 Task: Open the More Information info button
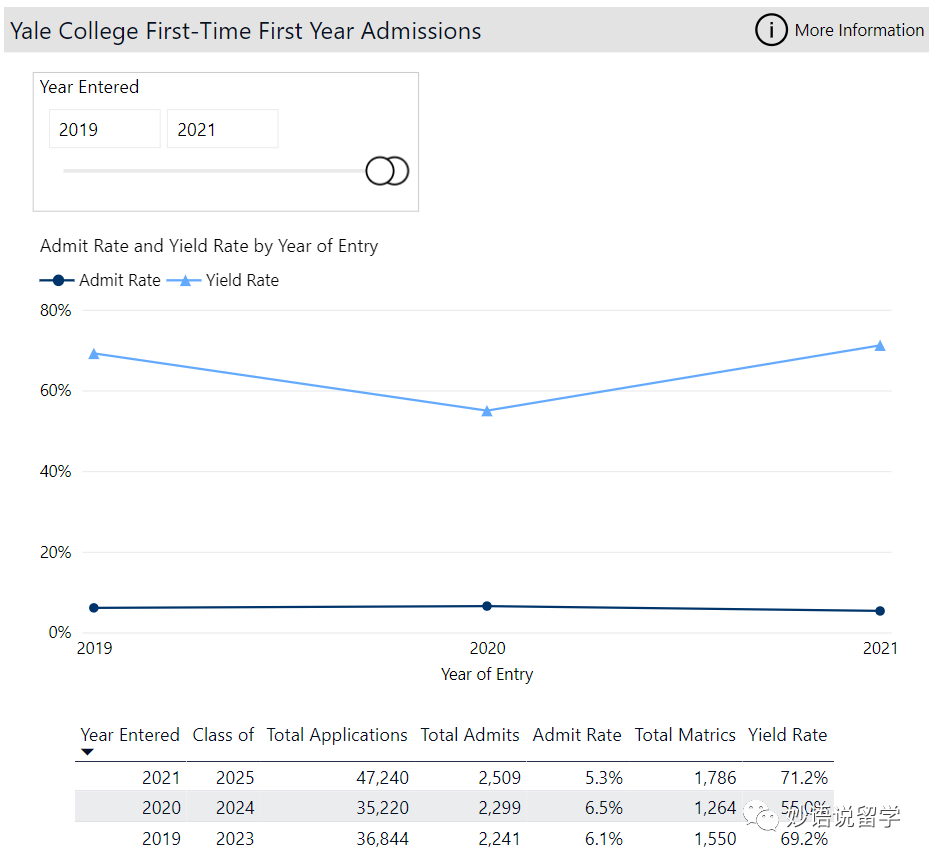click(x=771, y=30)
